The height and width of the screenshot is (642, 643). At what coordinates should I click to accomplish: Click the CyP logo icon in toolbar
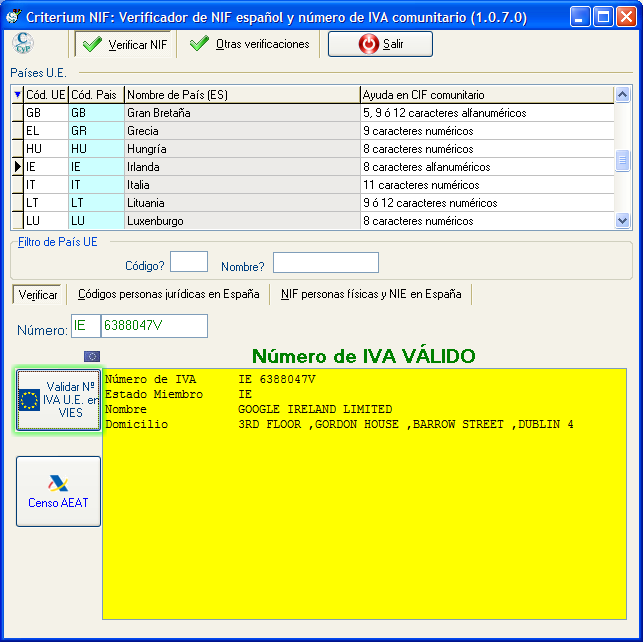[x=23, y=43]
